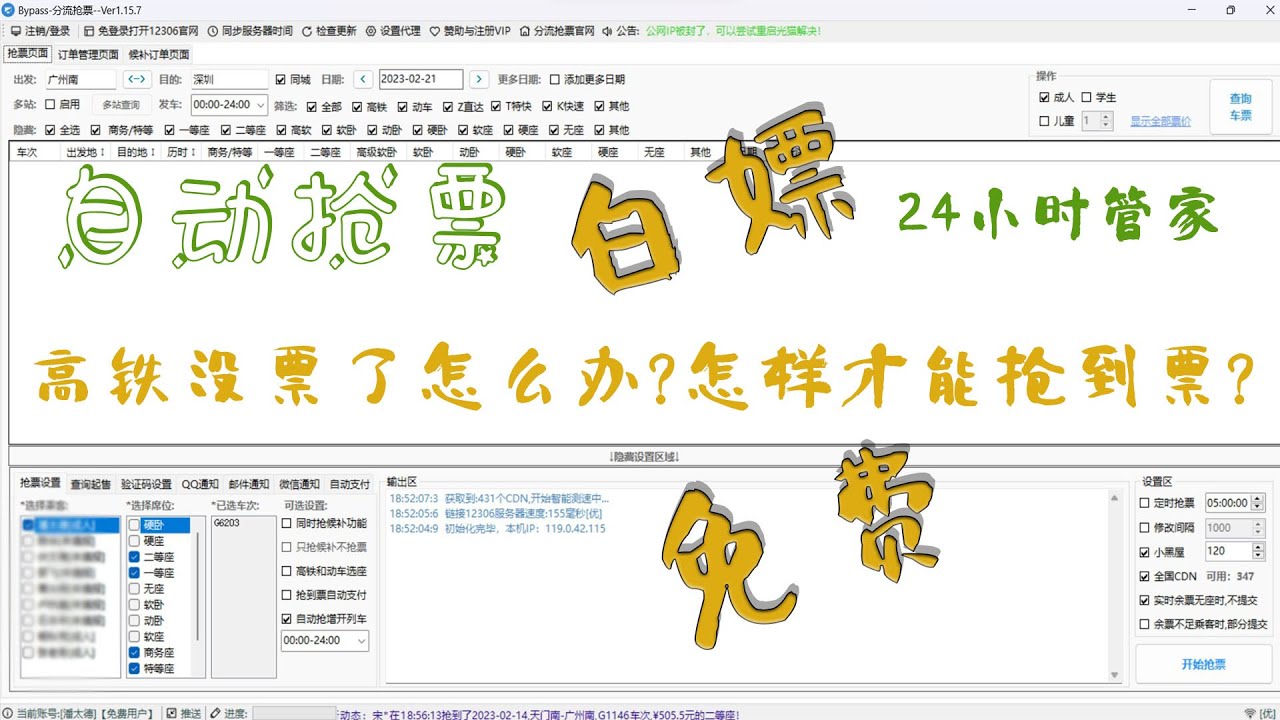Open the 00:00-24:00 dropdown under 自动抢增开列车
Viewport: 1280px width, 720px height.
coord(325,640)
